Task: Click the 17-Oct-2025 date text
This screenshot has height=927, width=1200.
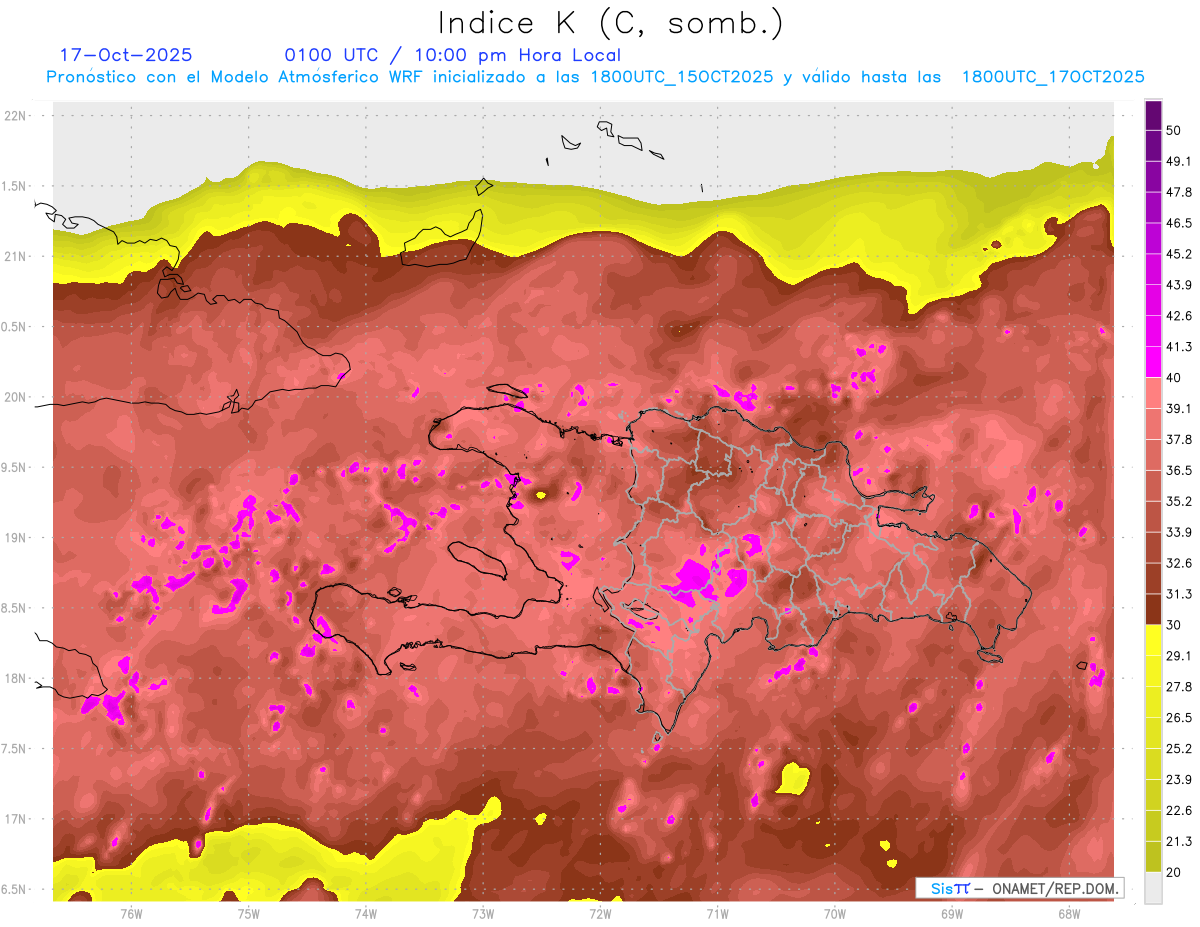Action: (126, 55)
